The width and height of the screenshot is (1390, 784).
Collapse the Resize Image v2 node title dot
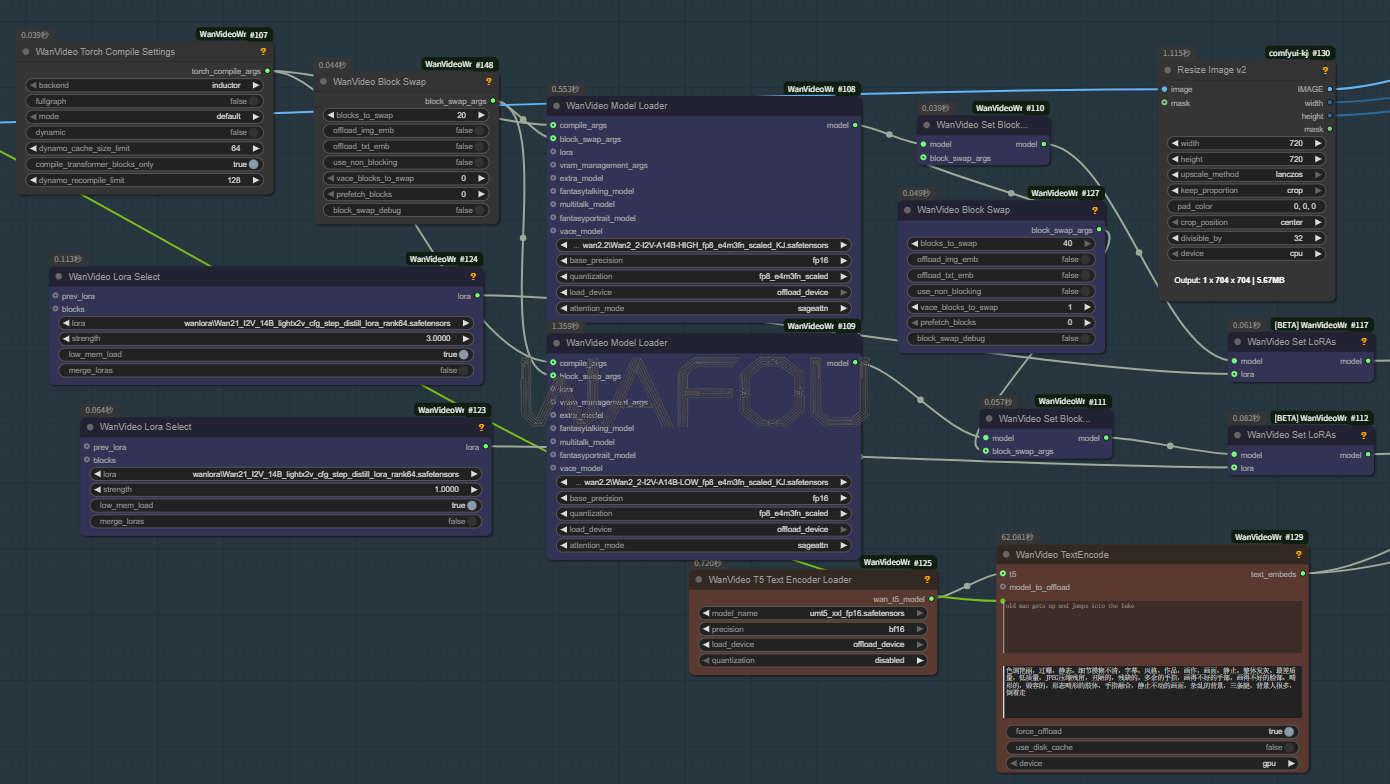tap(1168, 70)
